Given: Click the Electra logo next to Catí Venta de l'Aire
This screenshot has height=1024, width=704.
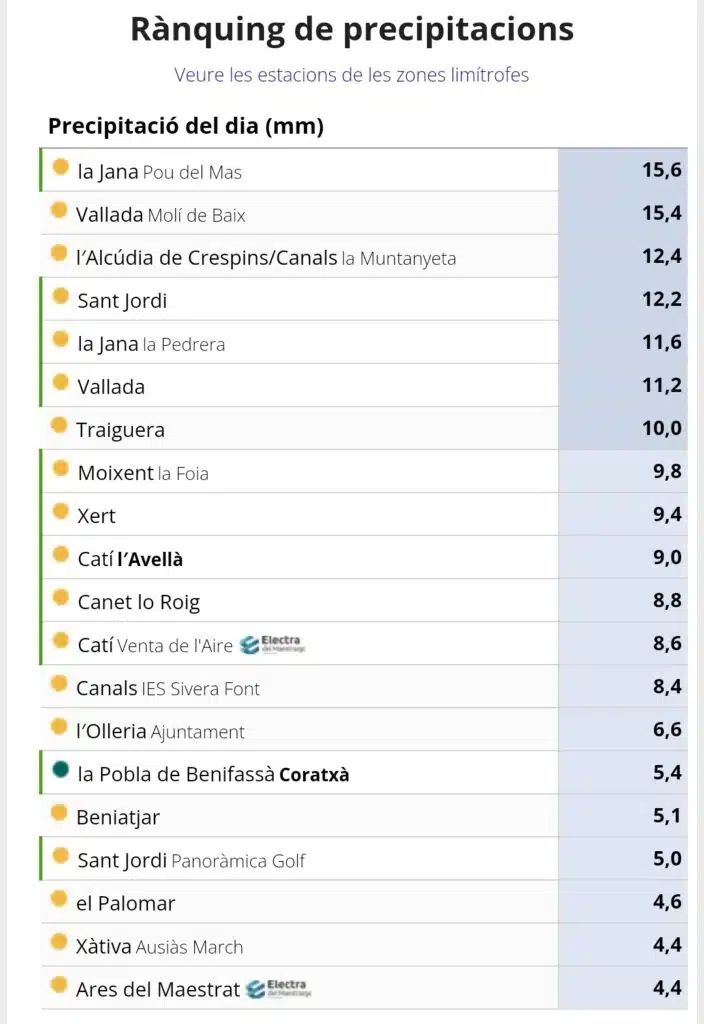Looking at the screenshot, I should click(272, 645).
